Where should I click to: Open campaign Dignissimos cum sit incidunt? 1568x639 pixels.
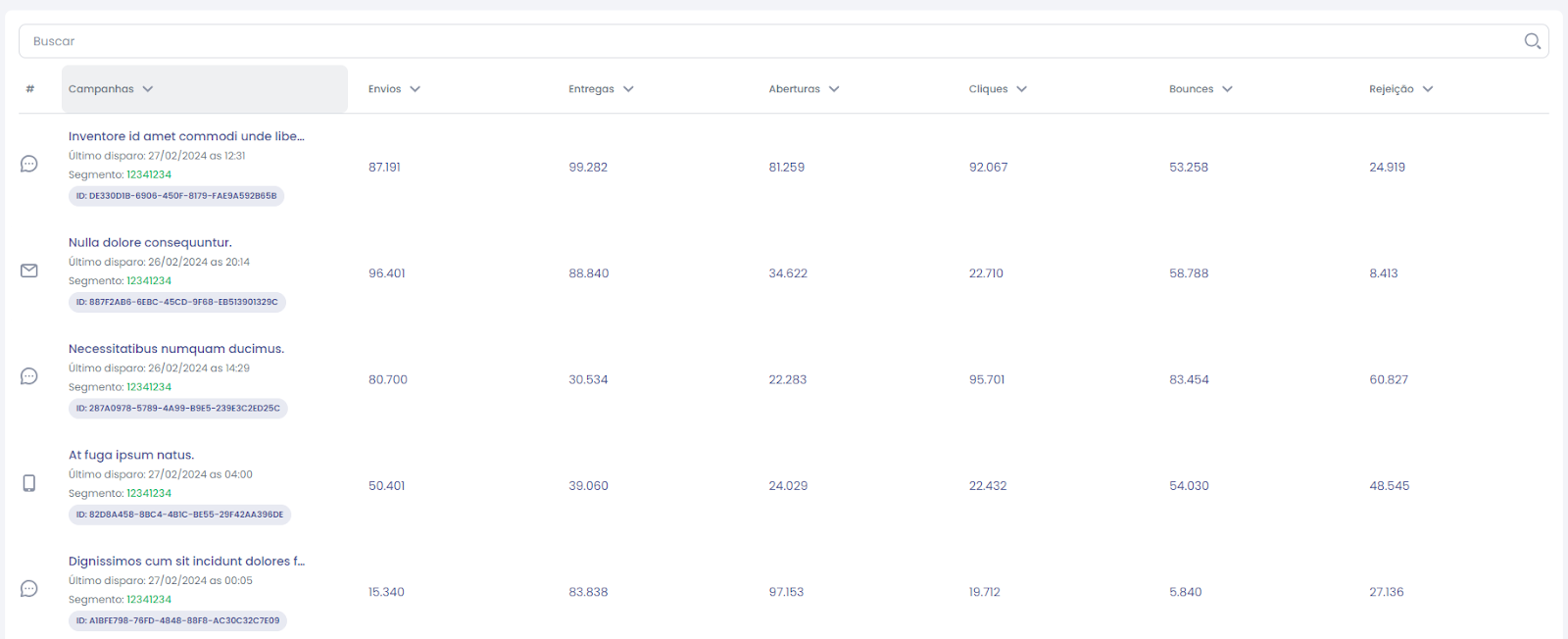(186, 562)
